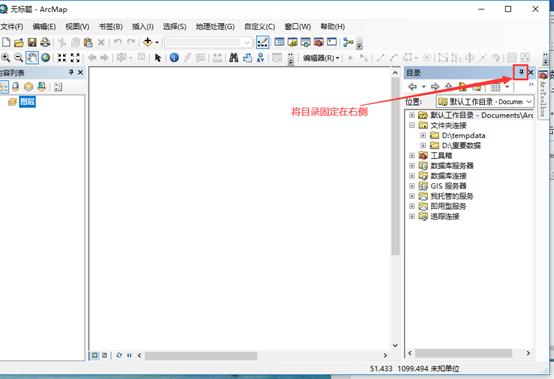Toggle List By Selection view
This screenshot has height=379, width=554.
[x=42, y=87]
